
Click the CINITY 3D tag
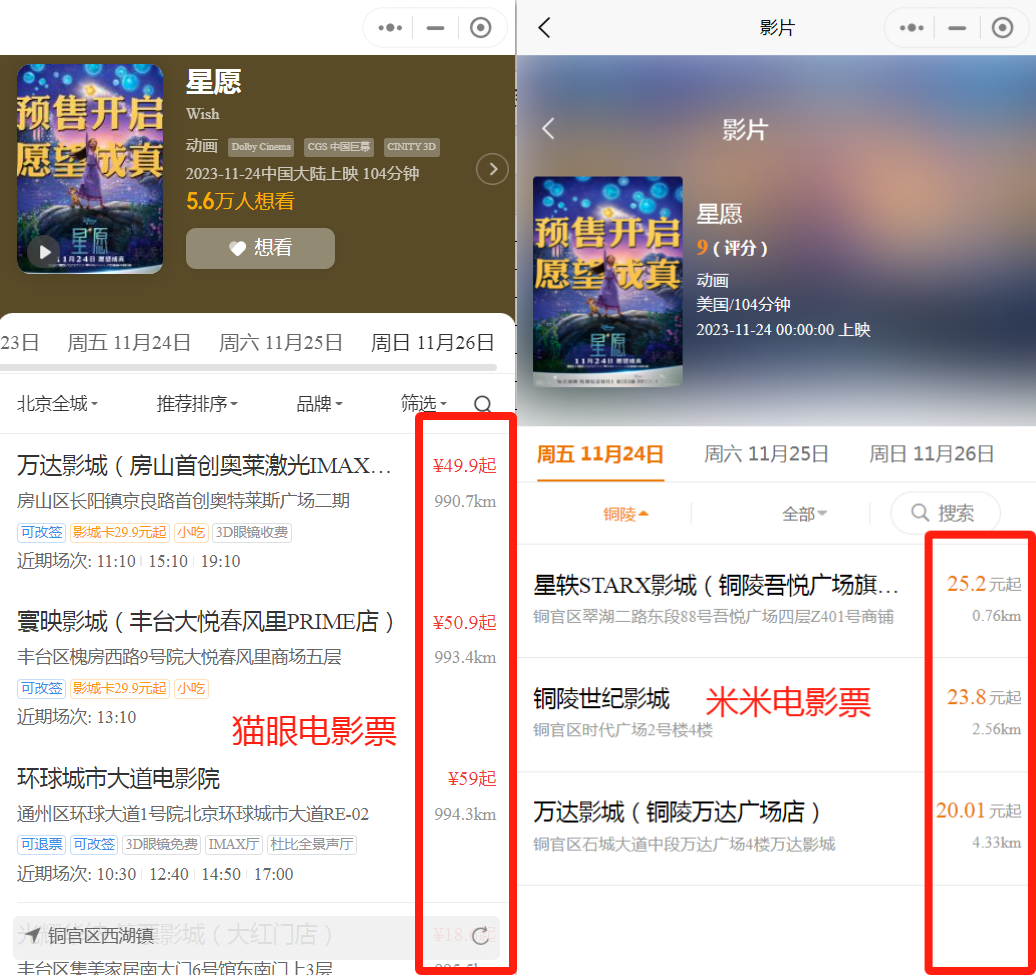412,147
